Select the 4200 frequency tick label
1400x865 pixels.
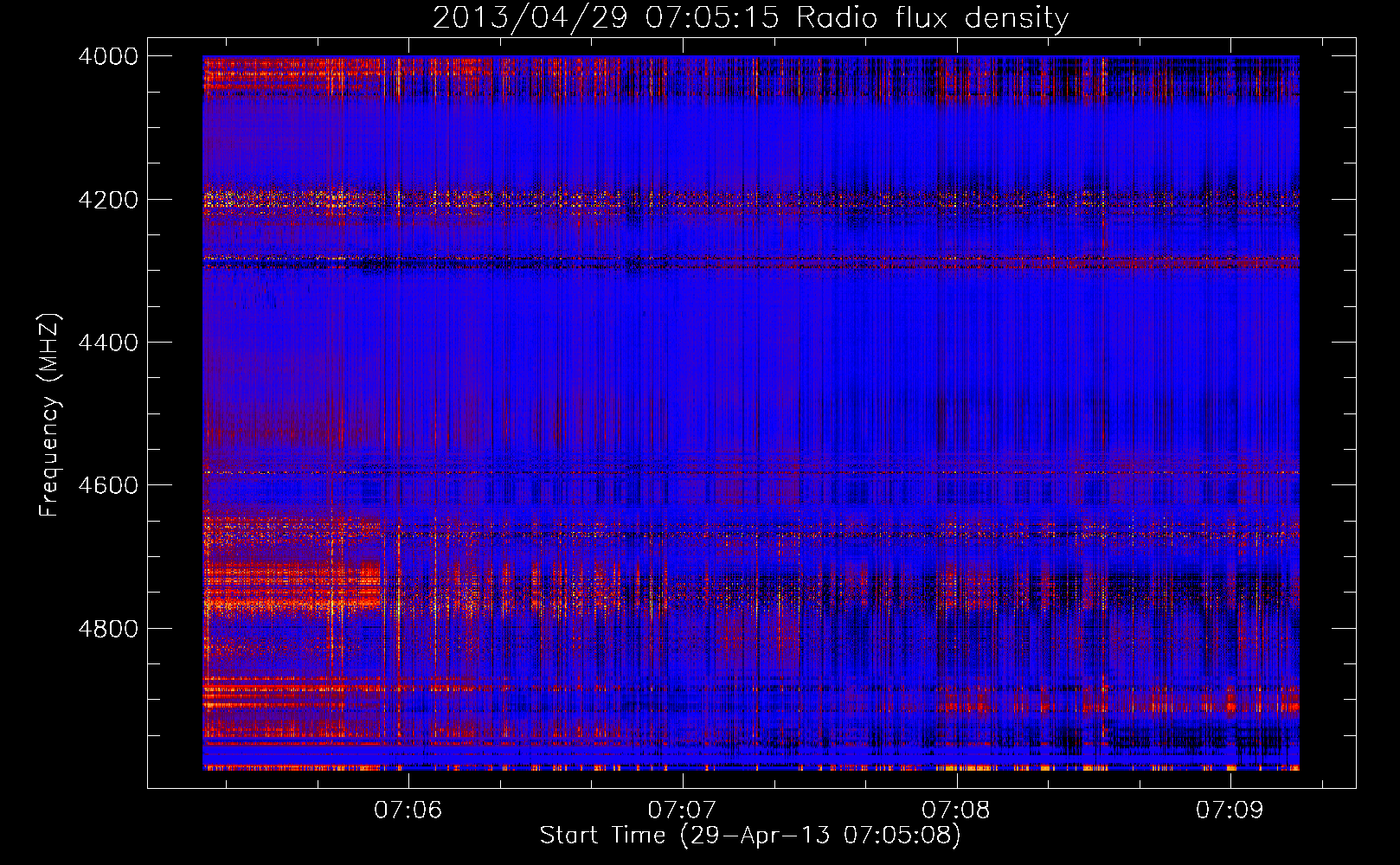108,200
